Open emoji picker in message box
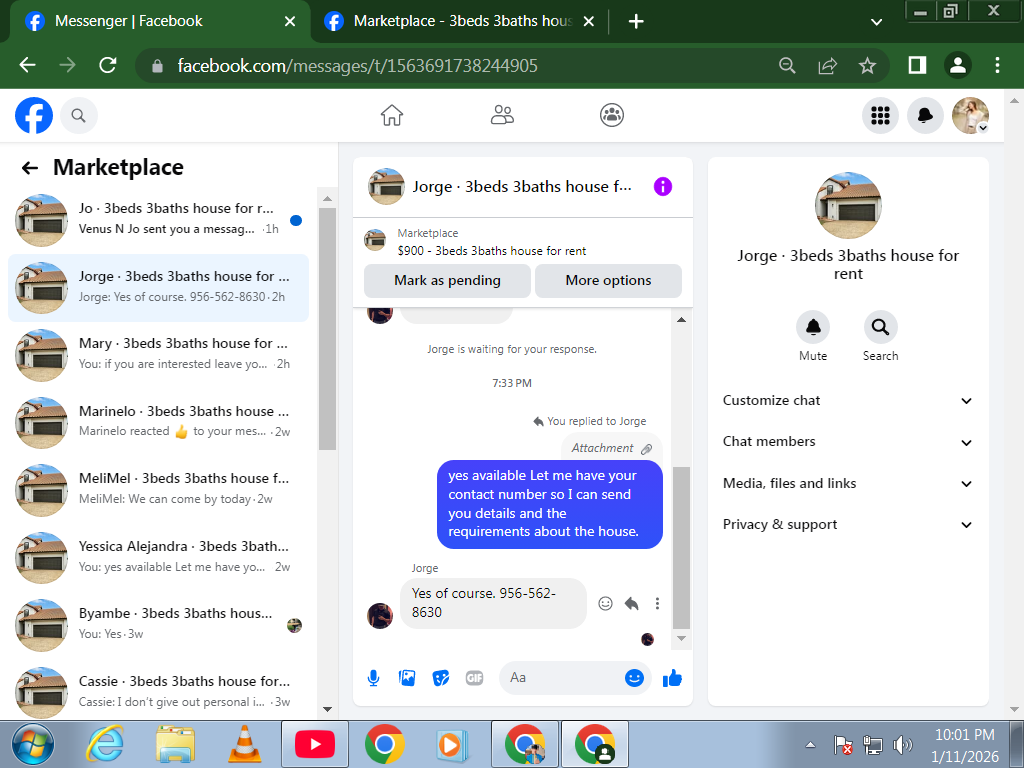This screenshot has height=768, width=1024. click(634, 678)
